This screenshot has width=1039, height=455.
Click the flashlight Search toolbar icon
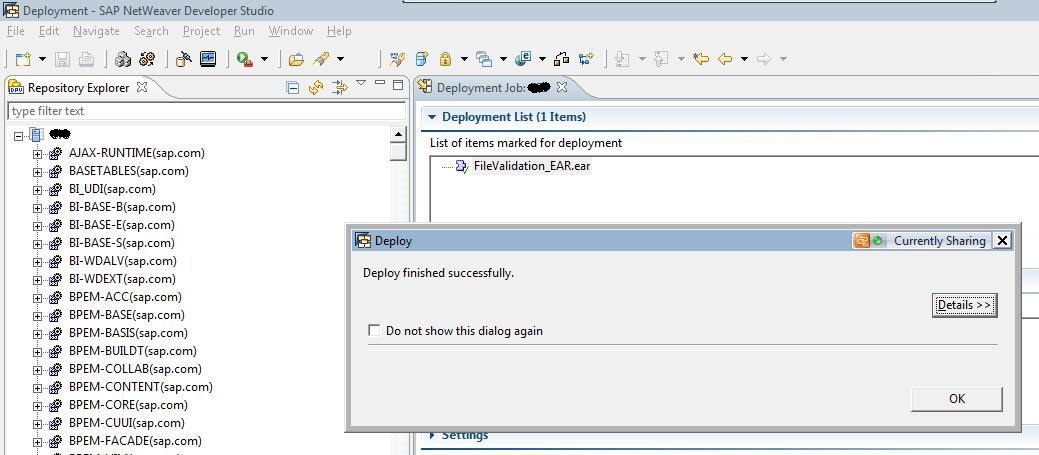tap(321, 60)
